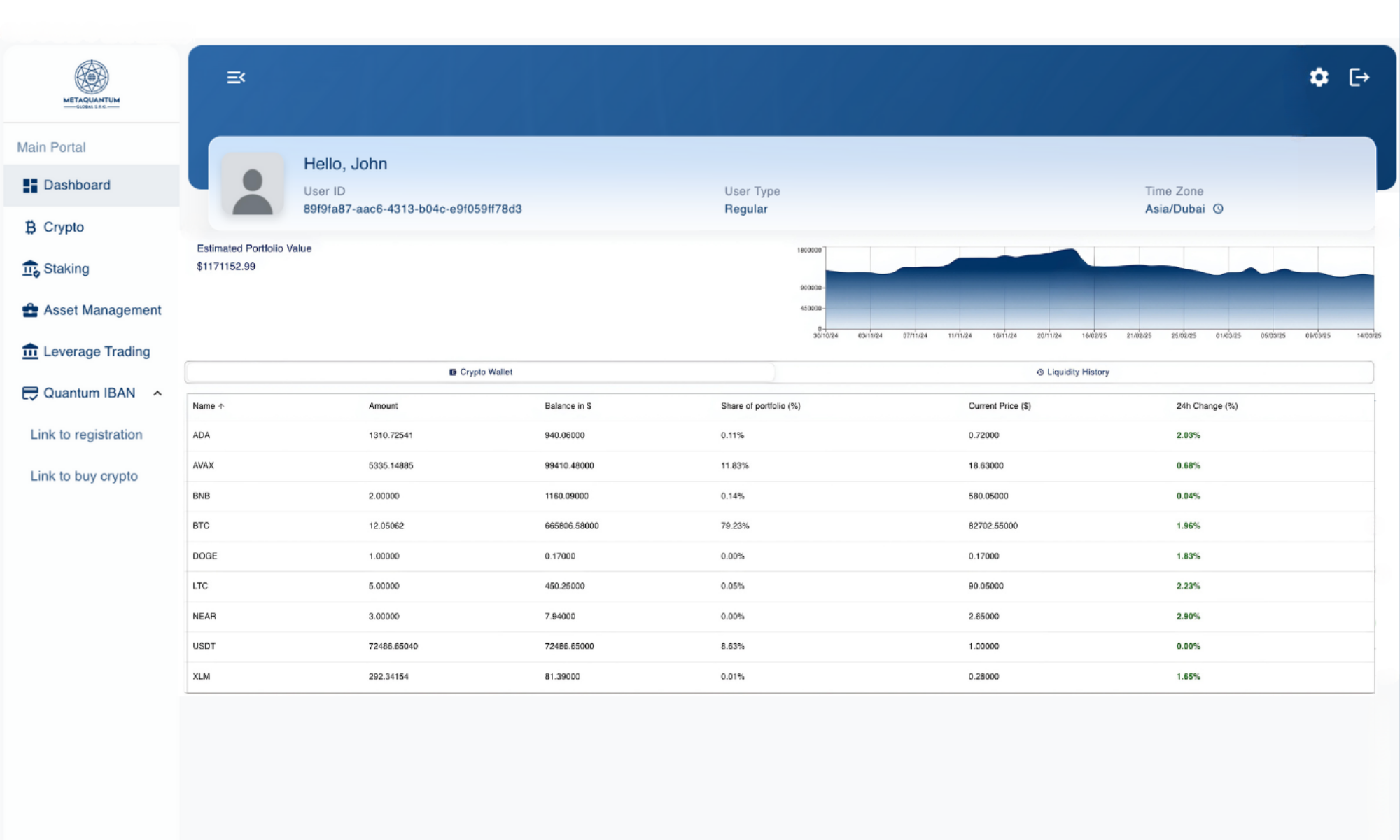Open Leverage Trading in the sidebar
1400x840 pixels.
(x=97, y=351)
